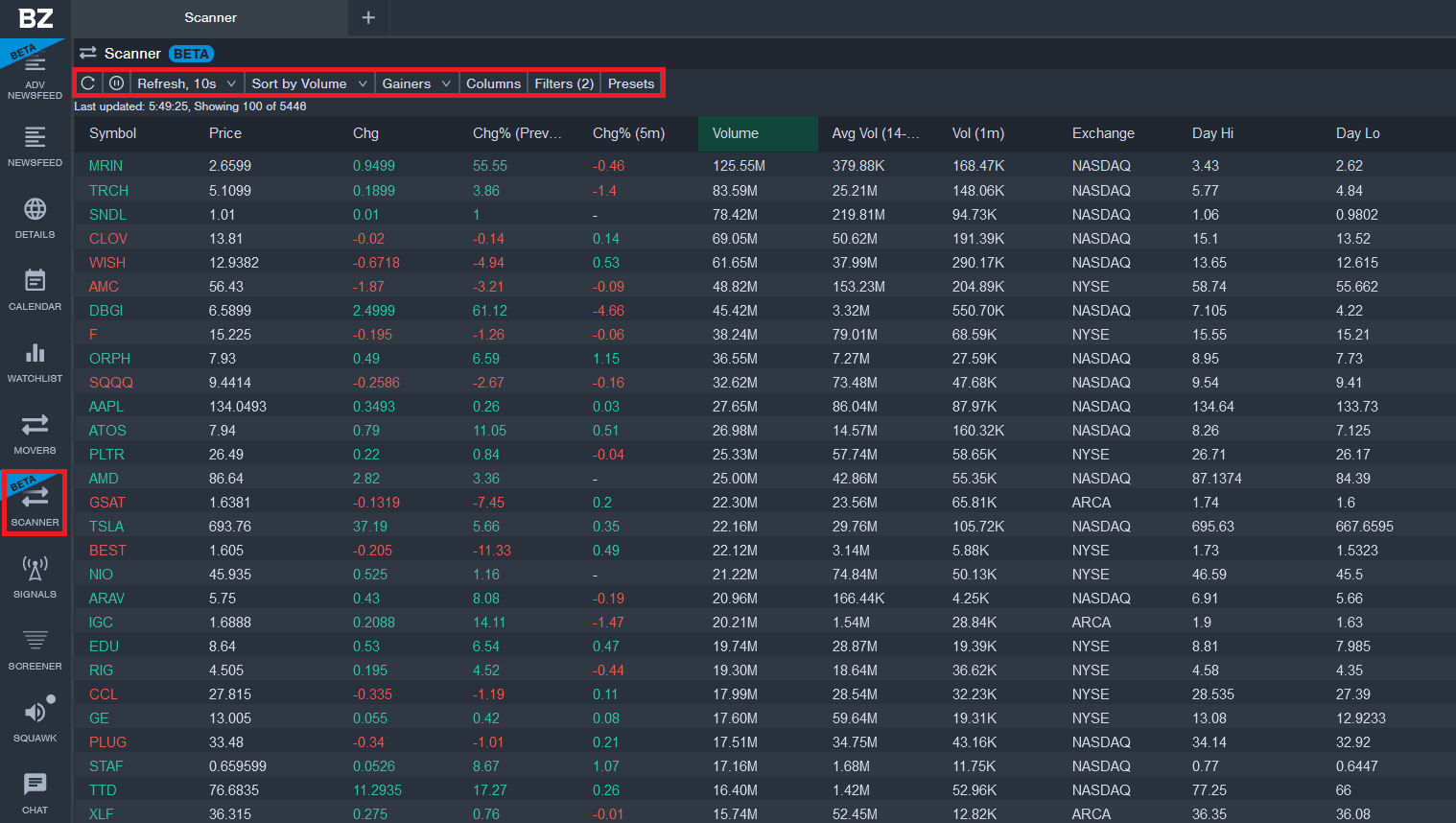1456x823 pixels.
Task: Click the 125.55M volume for MRIN
Action: pyautogui.click(x=739, y=166)
